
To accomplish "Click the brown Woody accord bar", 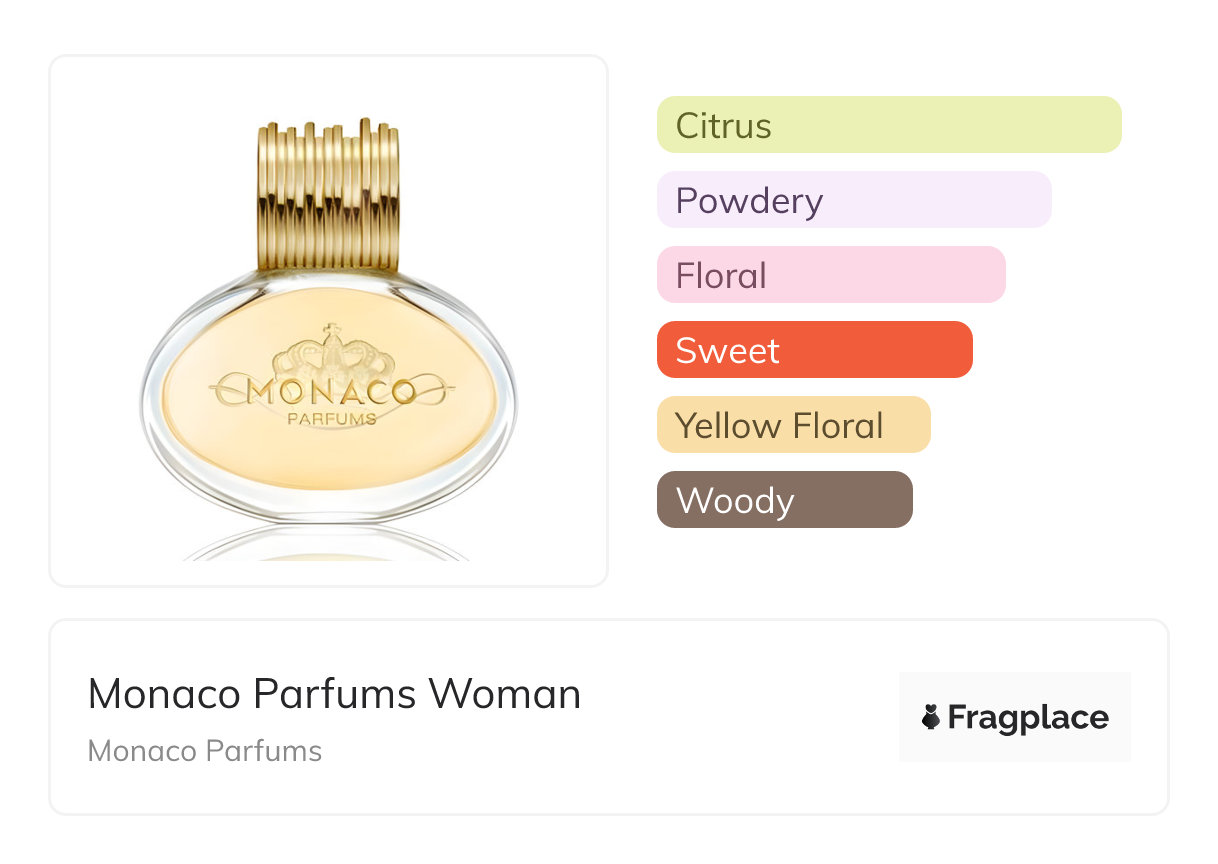I will 784,500.
